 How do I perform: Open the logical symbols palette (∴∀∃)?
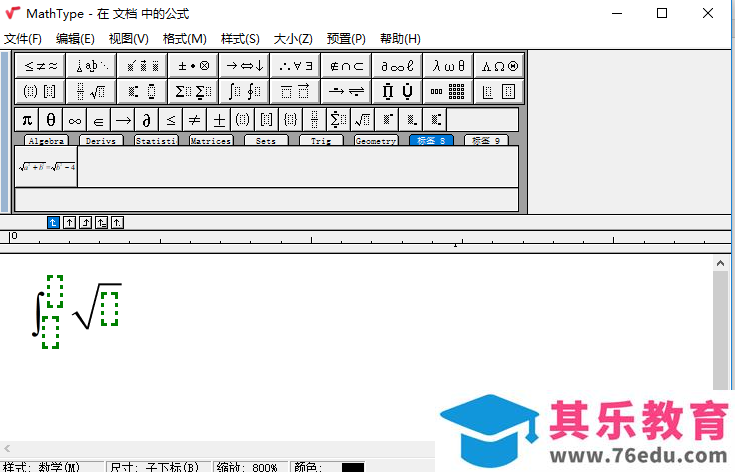[x=296, y=66]
